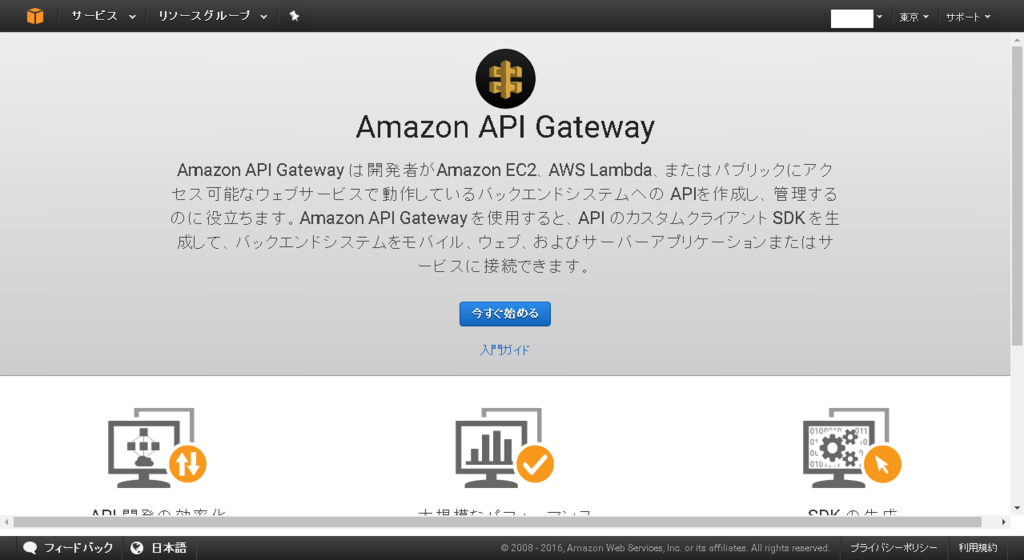Open the 利用規約 link
Image resolution: width=1024 pixels, height=560 pixels.
click(x=978, y=548)
